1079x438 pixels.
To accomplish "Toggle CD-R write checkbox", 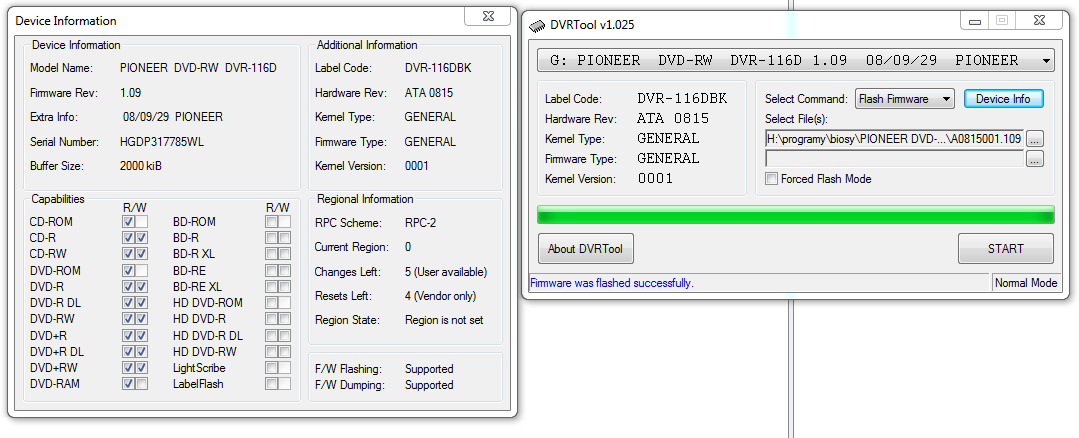I will click(141, 238).
